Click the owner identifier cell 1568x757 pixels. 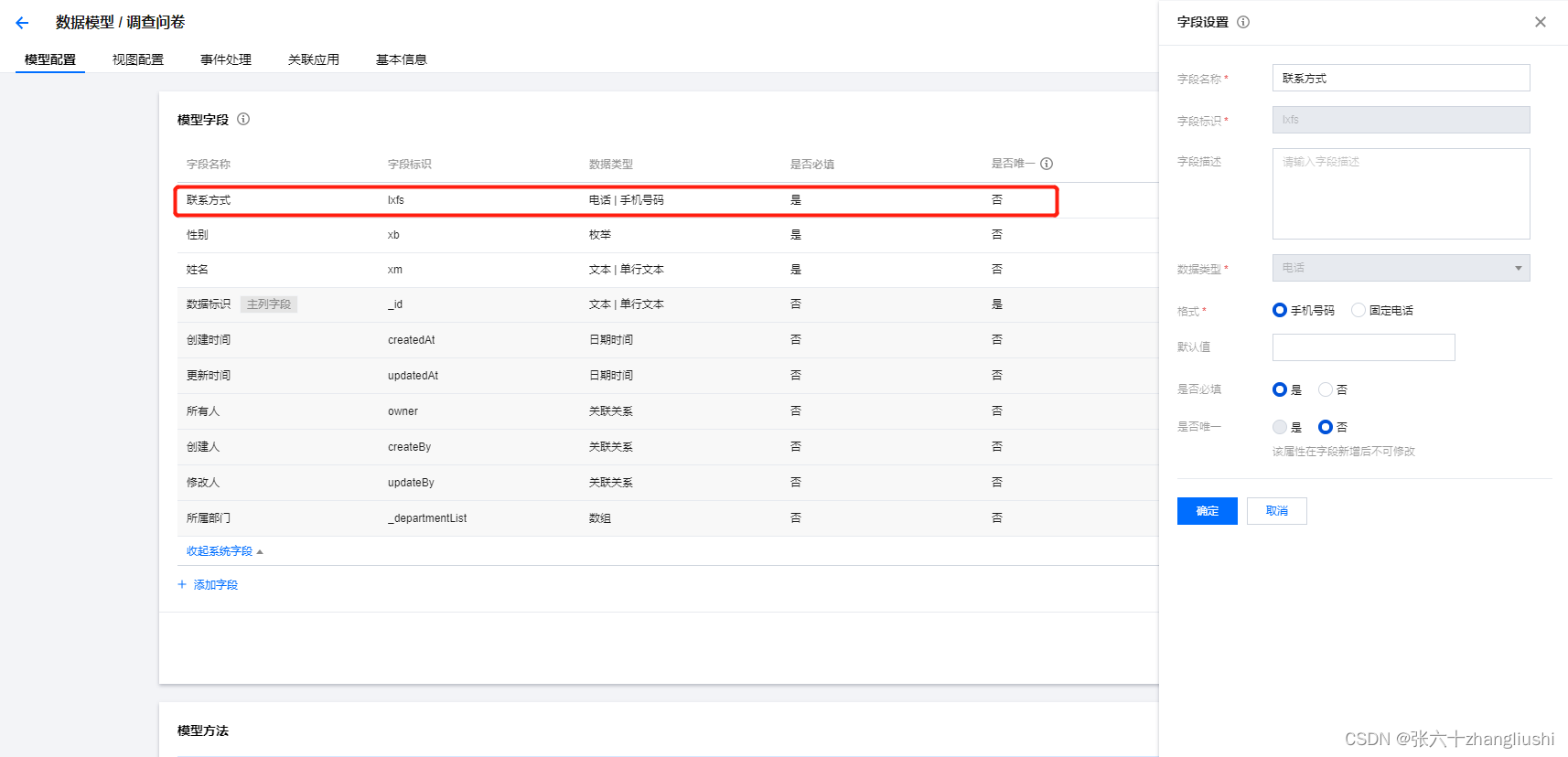point(403,411)
